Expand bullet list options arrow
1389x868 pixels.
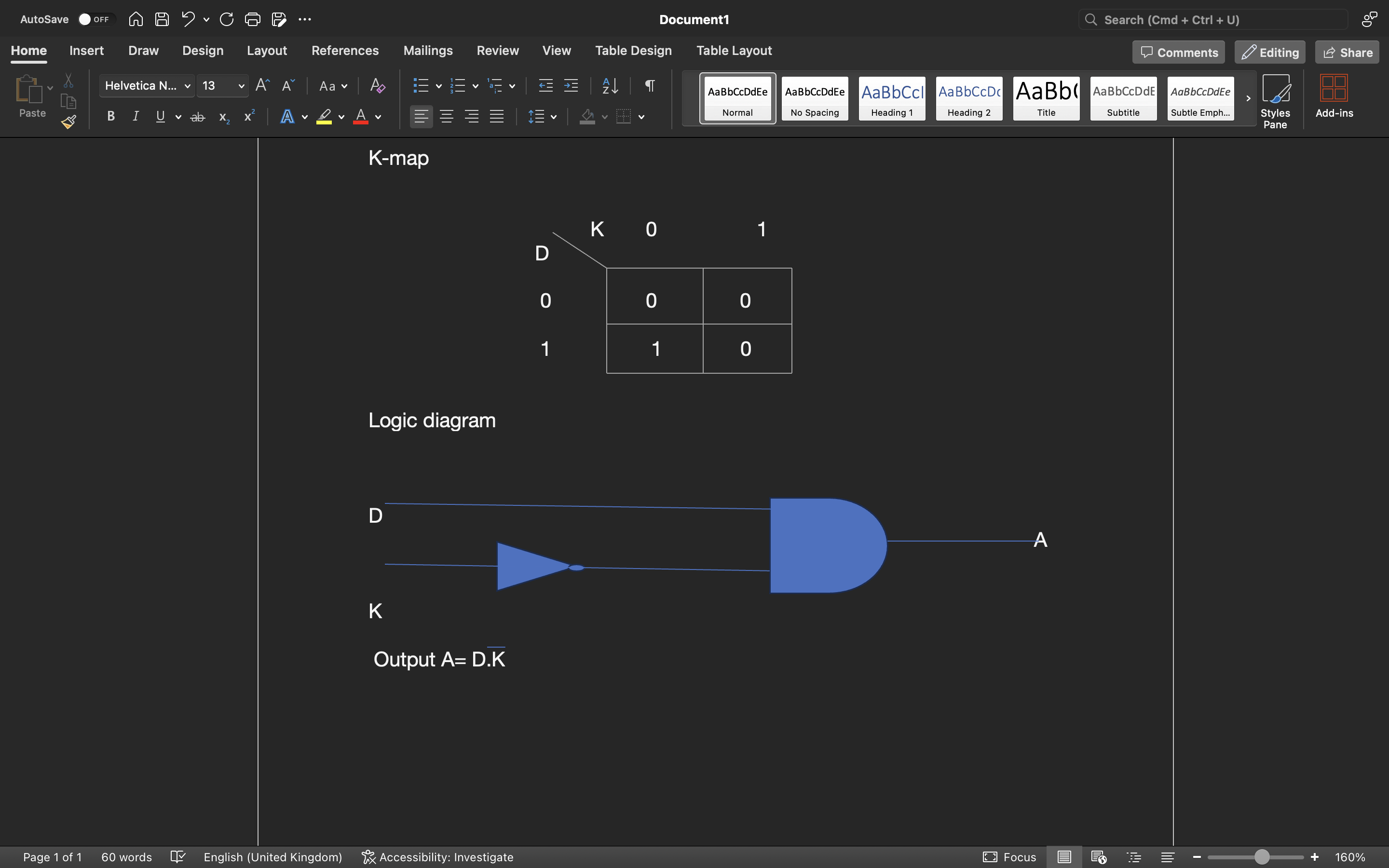click(x=438, y=86)
